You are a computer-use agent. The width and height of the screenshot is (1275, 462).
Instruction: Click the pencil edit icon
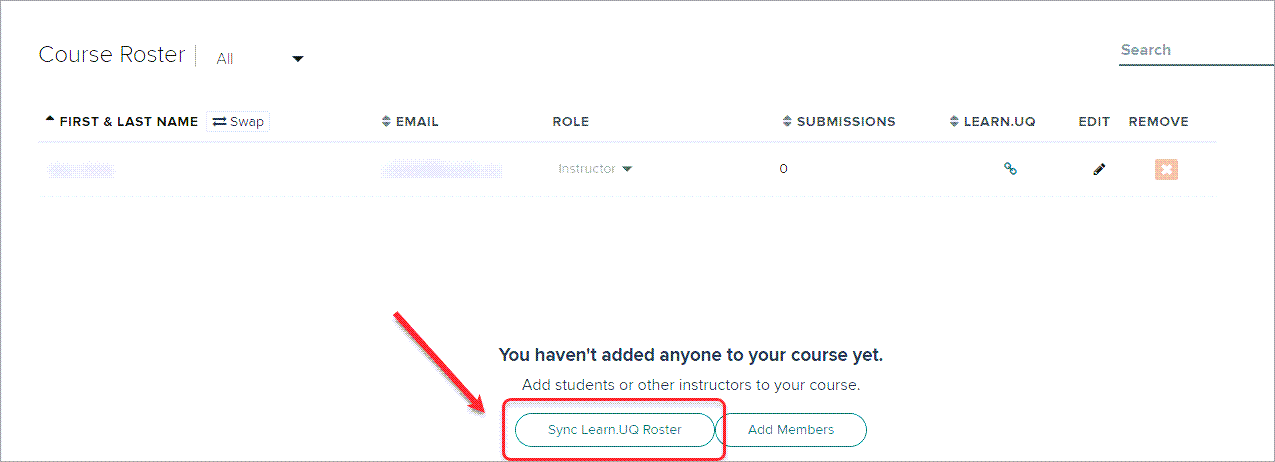coord(1099,169)
